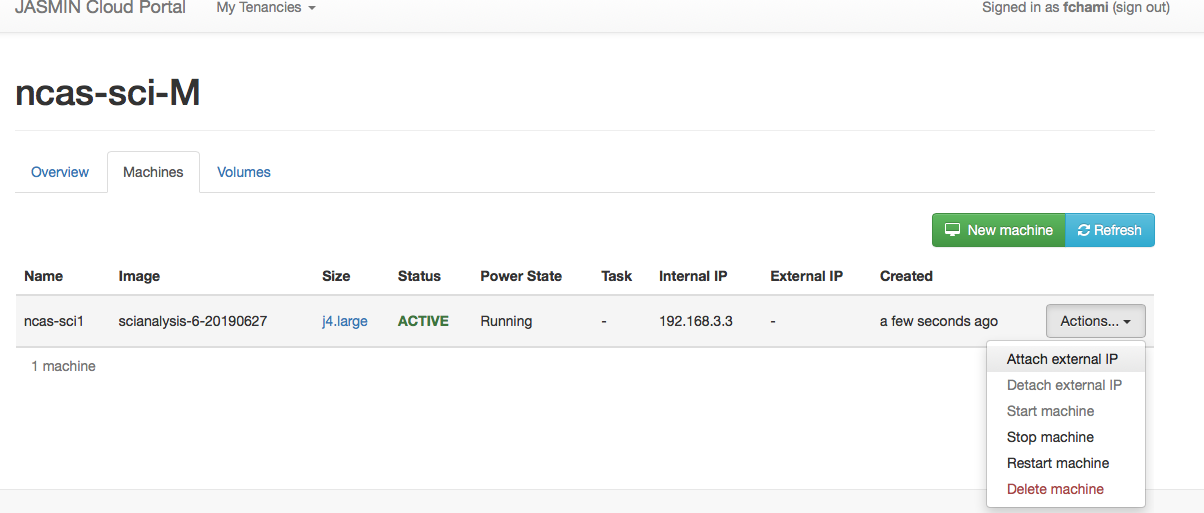1204x513 pixels.
Task: Click the ACTIVE status text
Action: pyautogui.click(x=423, y=321)
